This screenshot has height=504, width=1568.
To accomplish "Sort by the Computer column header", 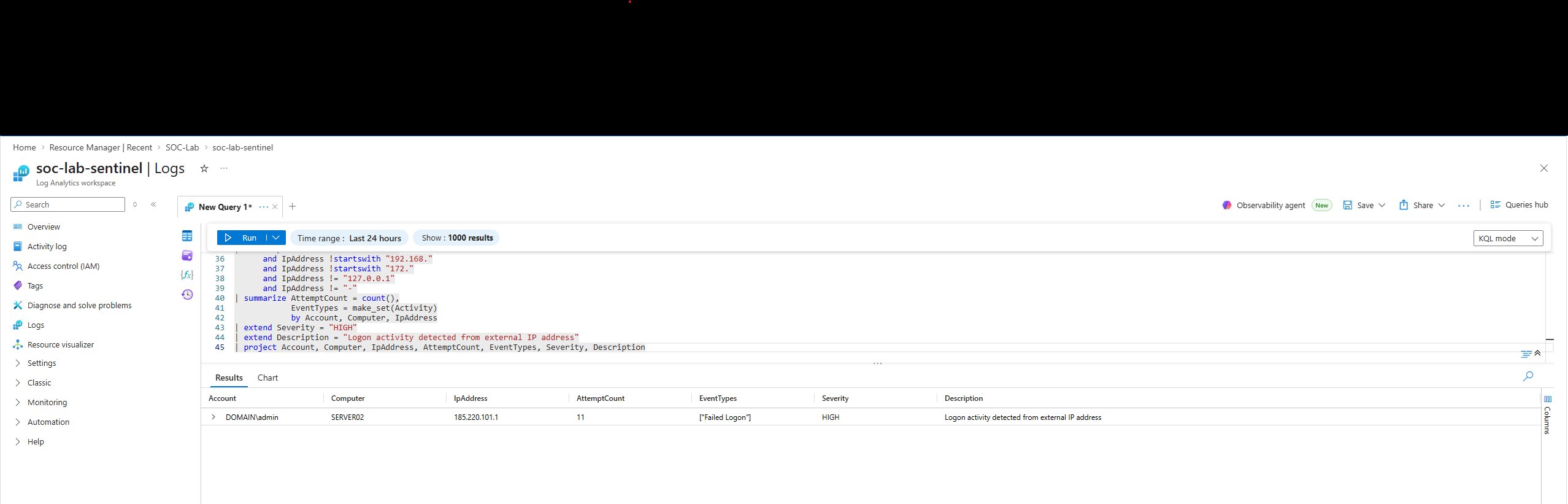I will click(x=348, y=398).
